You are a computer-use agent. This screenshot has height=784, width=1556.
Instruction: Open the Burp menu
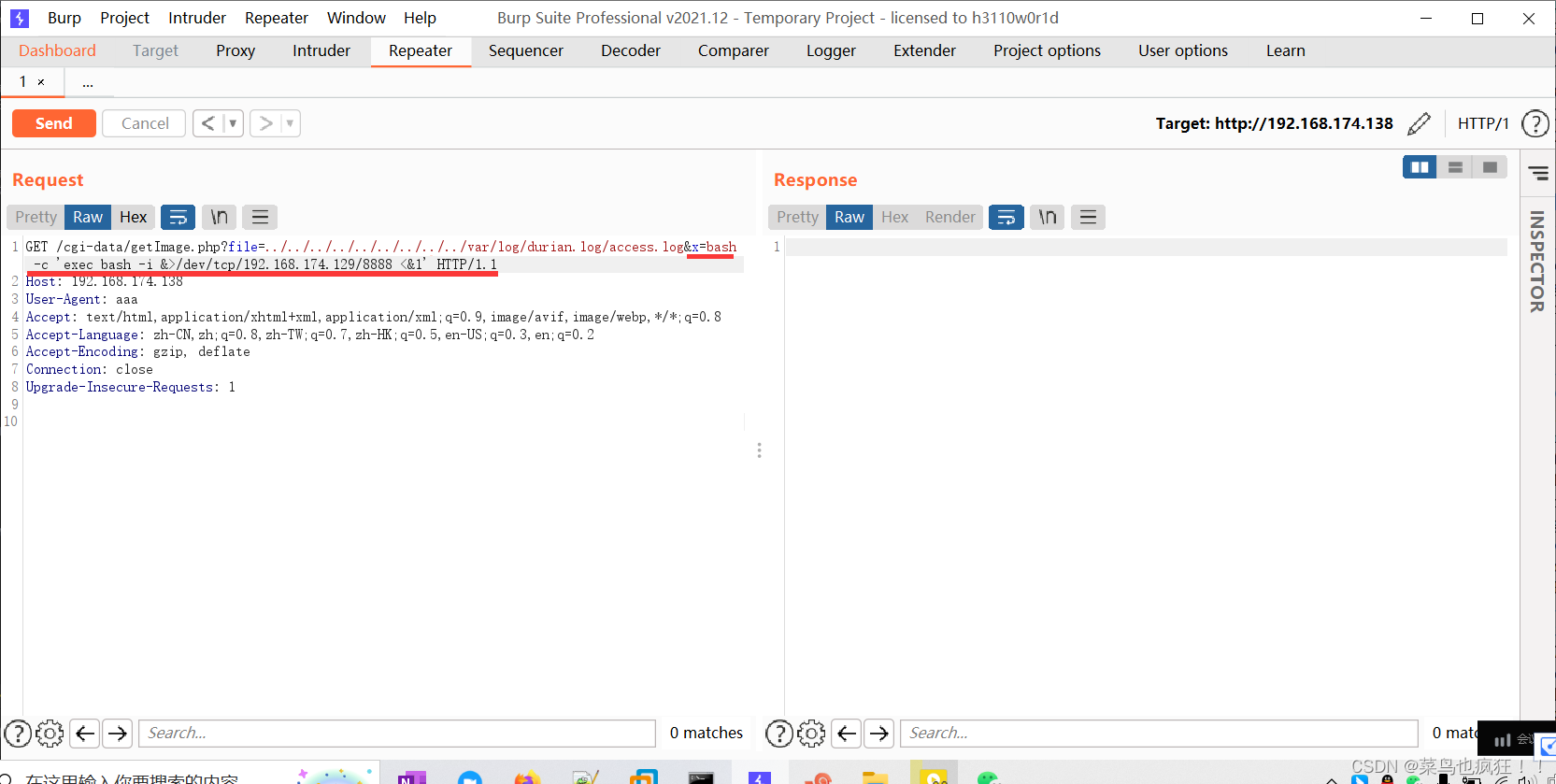coord(64,18)
